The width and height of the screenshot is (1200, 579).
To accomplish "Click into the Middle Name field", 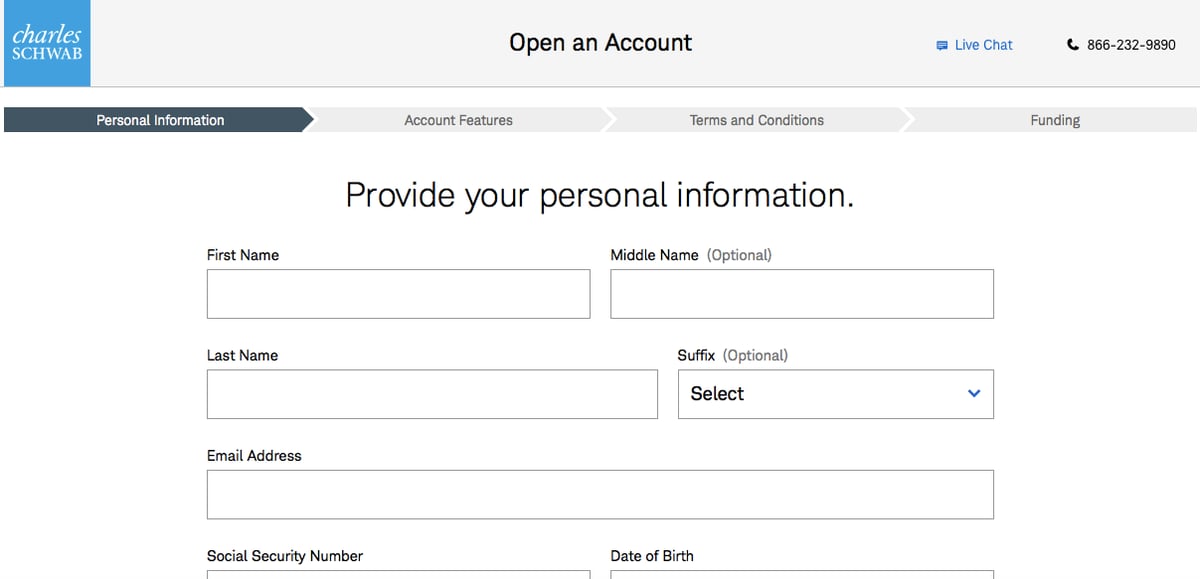I will (x=801, y=294).
